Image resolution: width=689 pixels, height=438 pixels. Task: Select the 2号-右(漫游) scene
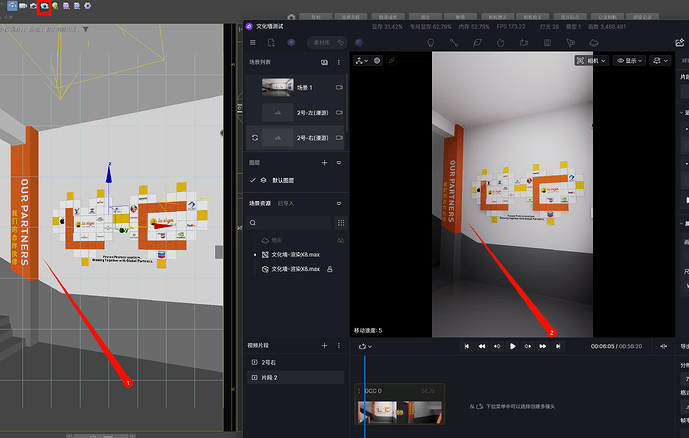pyautogui.click(x=295, y=138)
